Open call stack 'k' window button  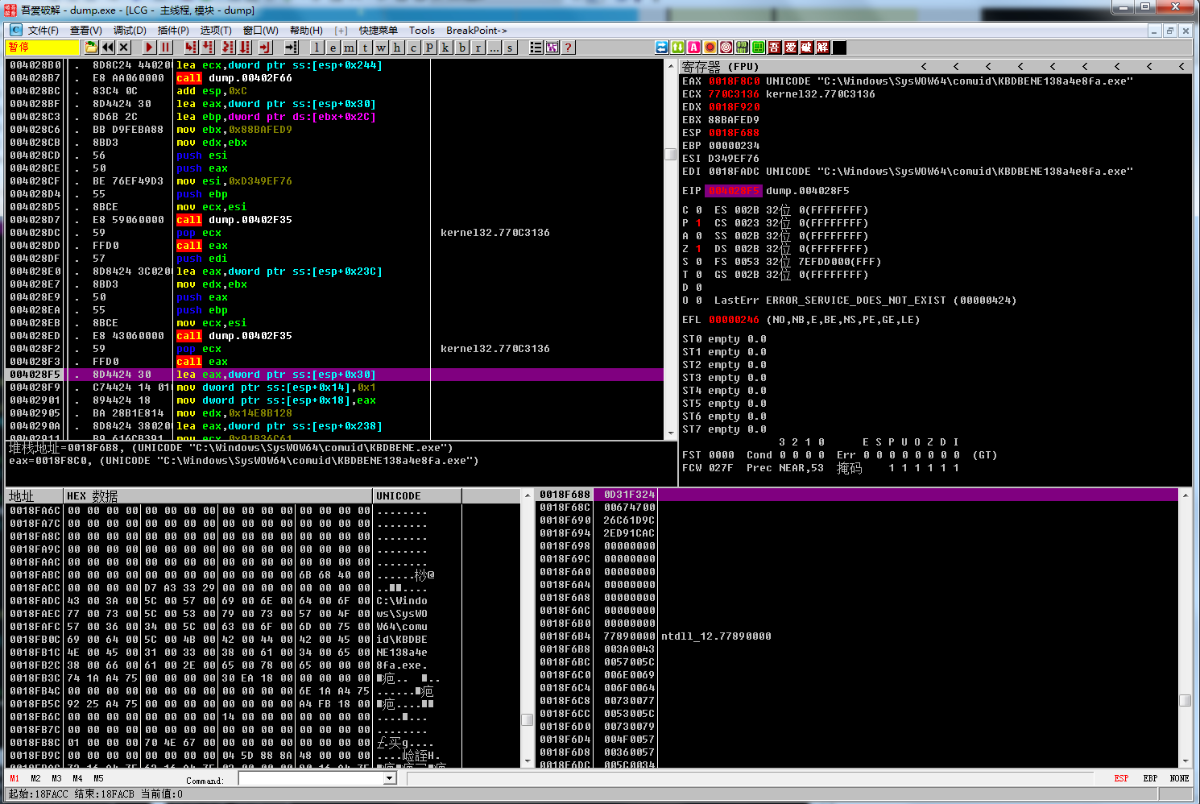tap(447, 47)
